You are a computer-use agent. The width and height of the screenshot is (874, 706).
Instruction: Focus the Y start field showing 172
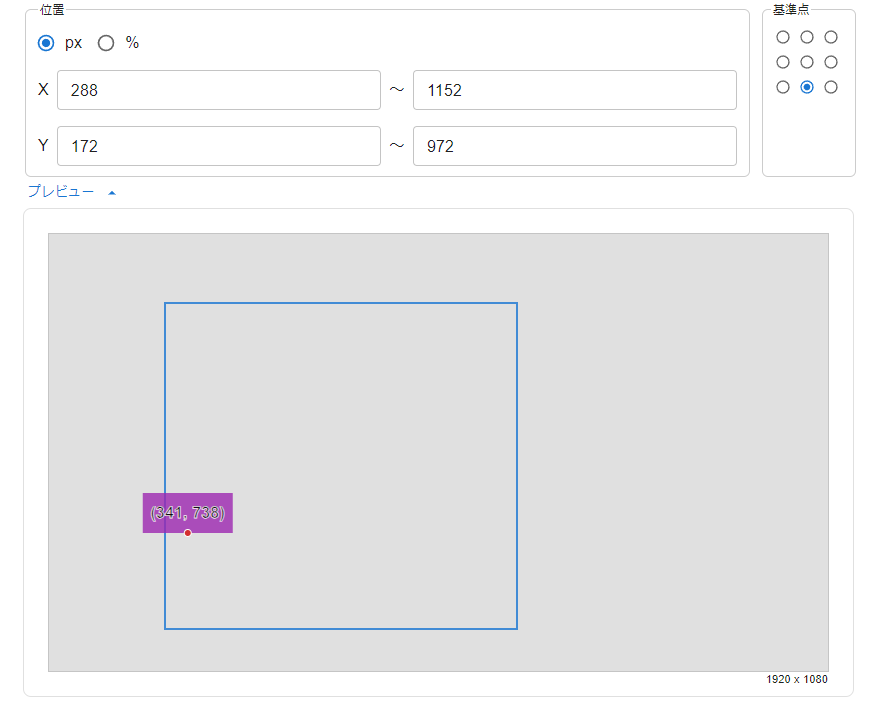tap(219, 146)
